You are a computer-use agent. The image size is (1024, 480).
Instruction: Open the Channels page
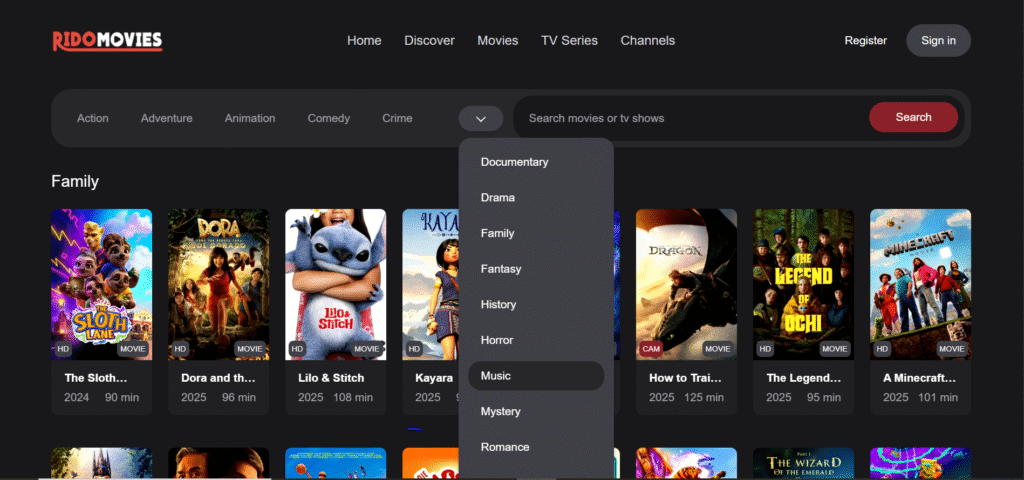[x=647, y=40]
